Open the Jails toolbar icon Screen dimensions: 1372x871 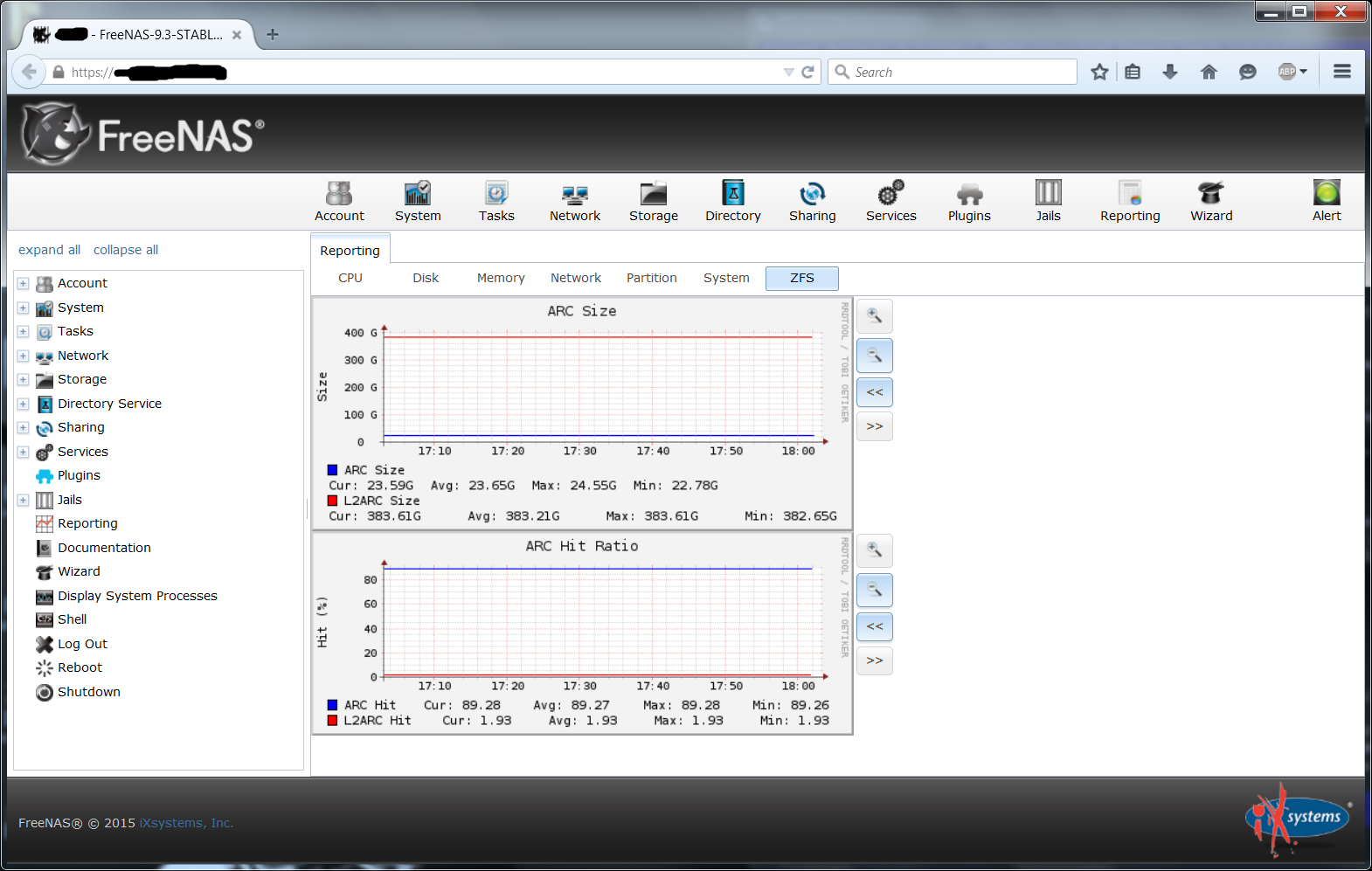click(1047, 201)
